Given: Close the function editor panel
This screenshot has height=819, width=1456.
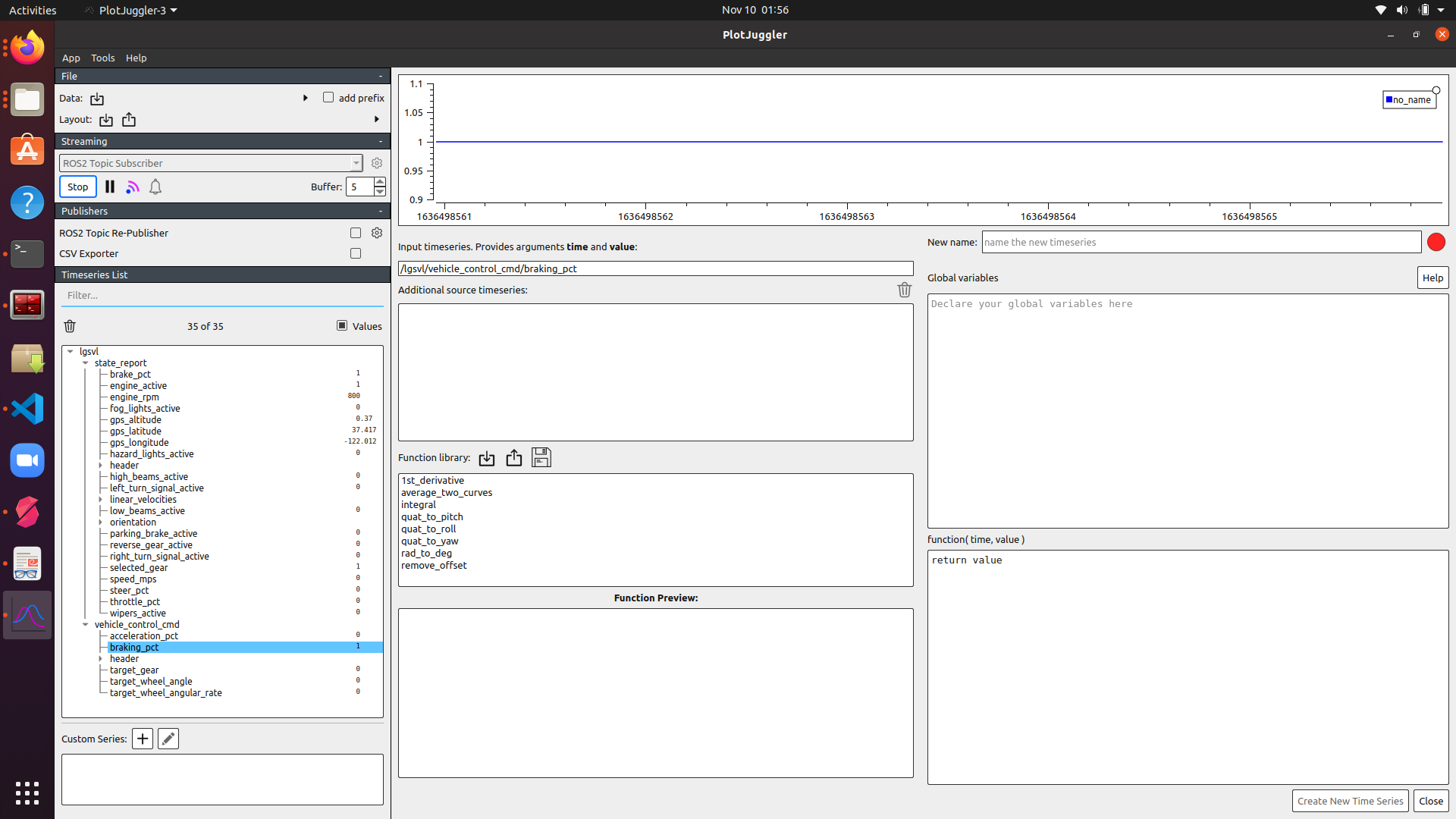Looking at the screenshot, I should pyautogui.click(x=1431, y=801).
